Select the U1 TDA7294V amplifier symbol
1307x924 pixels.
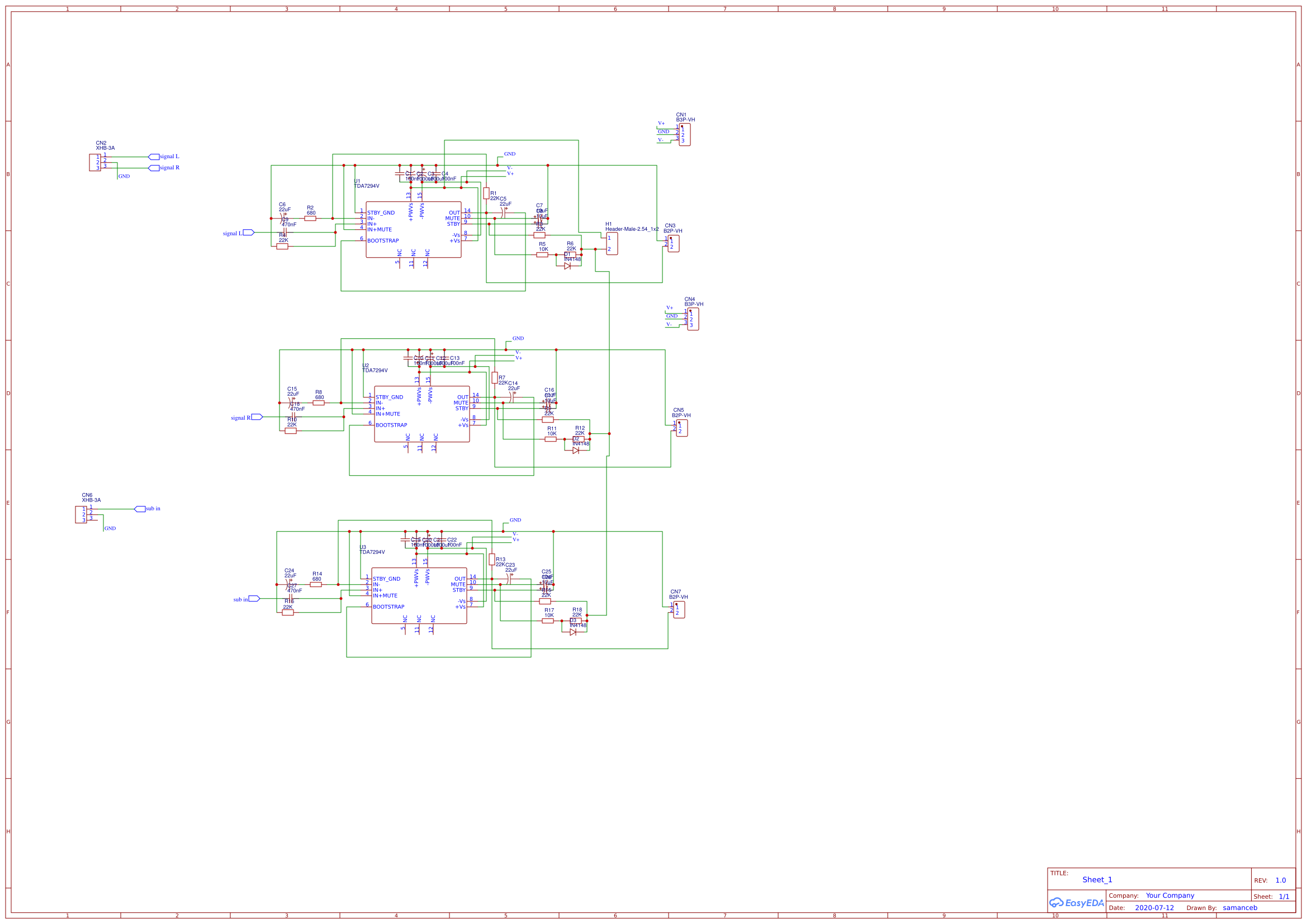coord(413,228)
